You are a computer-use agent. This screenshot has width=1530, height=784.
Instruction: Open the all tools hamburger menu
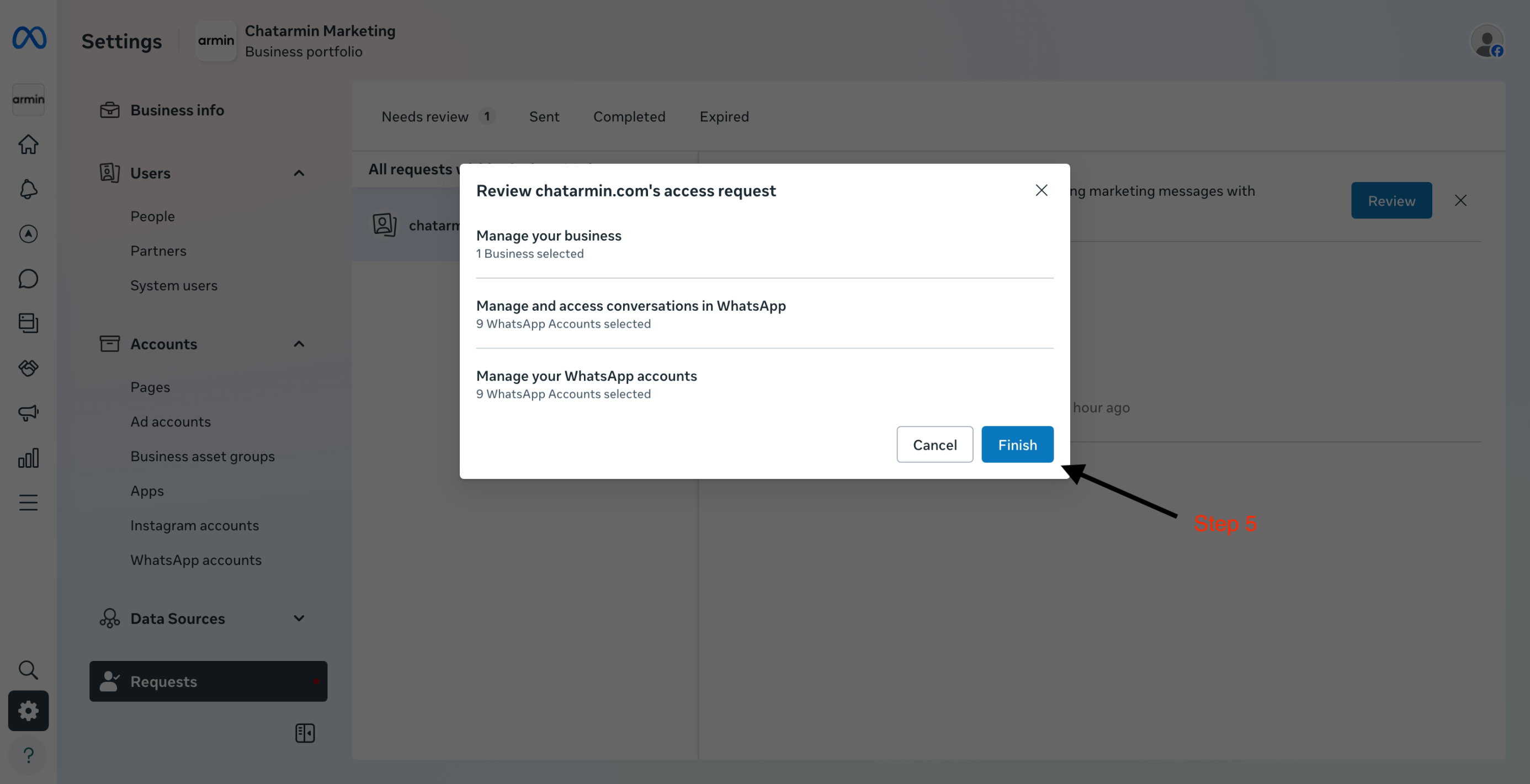coord(28,503)
